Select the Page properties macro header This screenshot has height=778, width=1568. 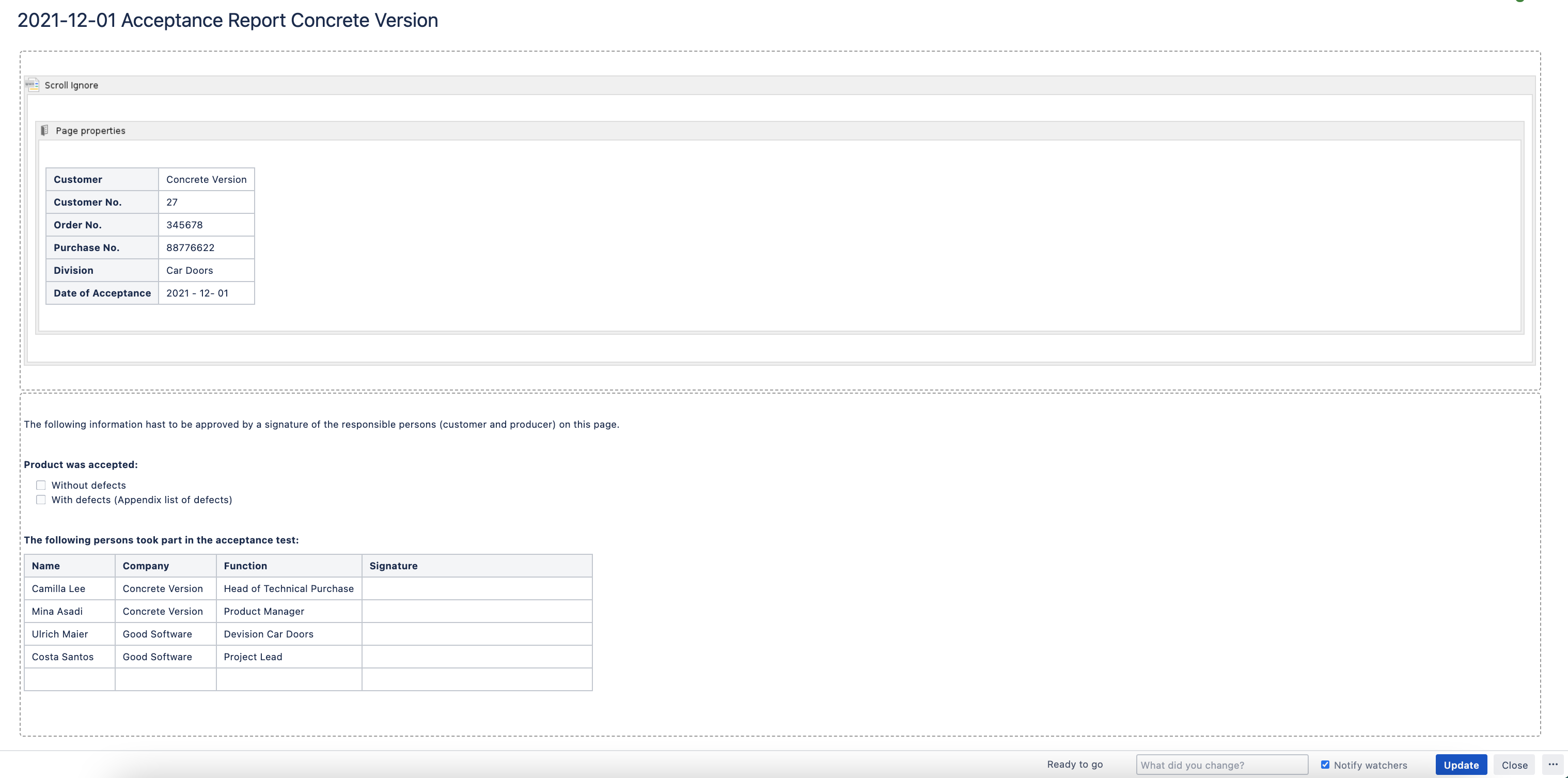(x=779, y=131)
